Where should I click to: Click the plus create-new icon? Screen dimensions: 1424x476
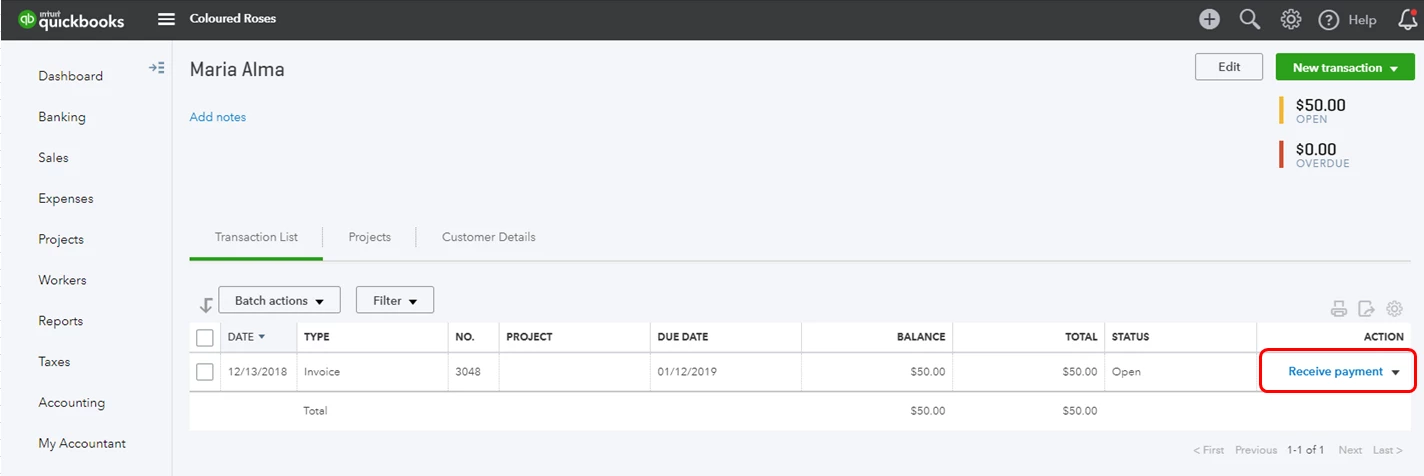point(1210,19)
